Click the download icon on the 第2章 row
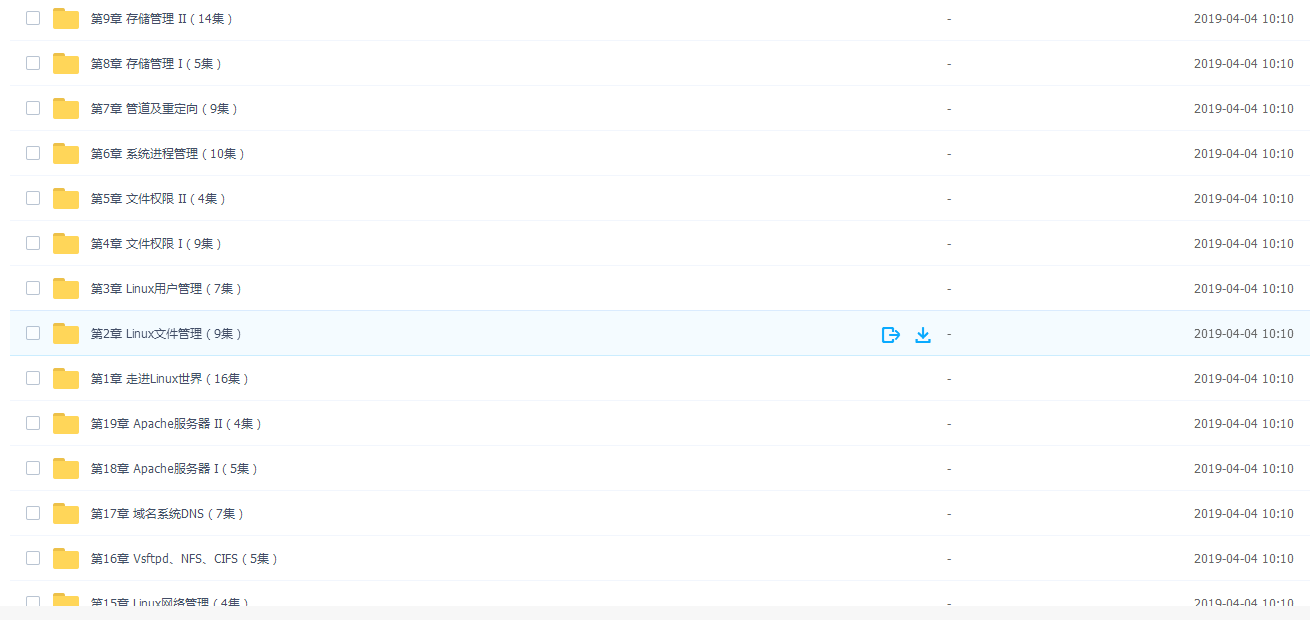The width and height of the screenshot is (1310, 620). click(923, 335)
